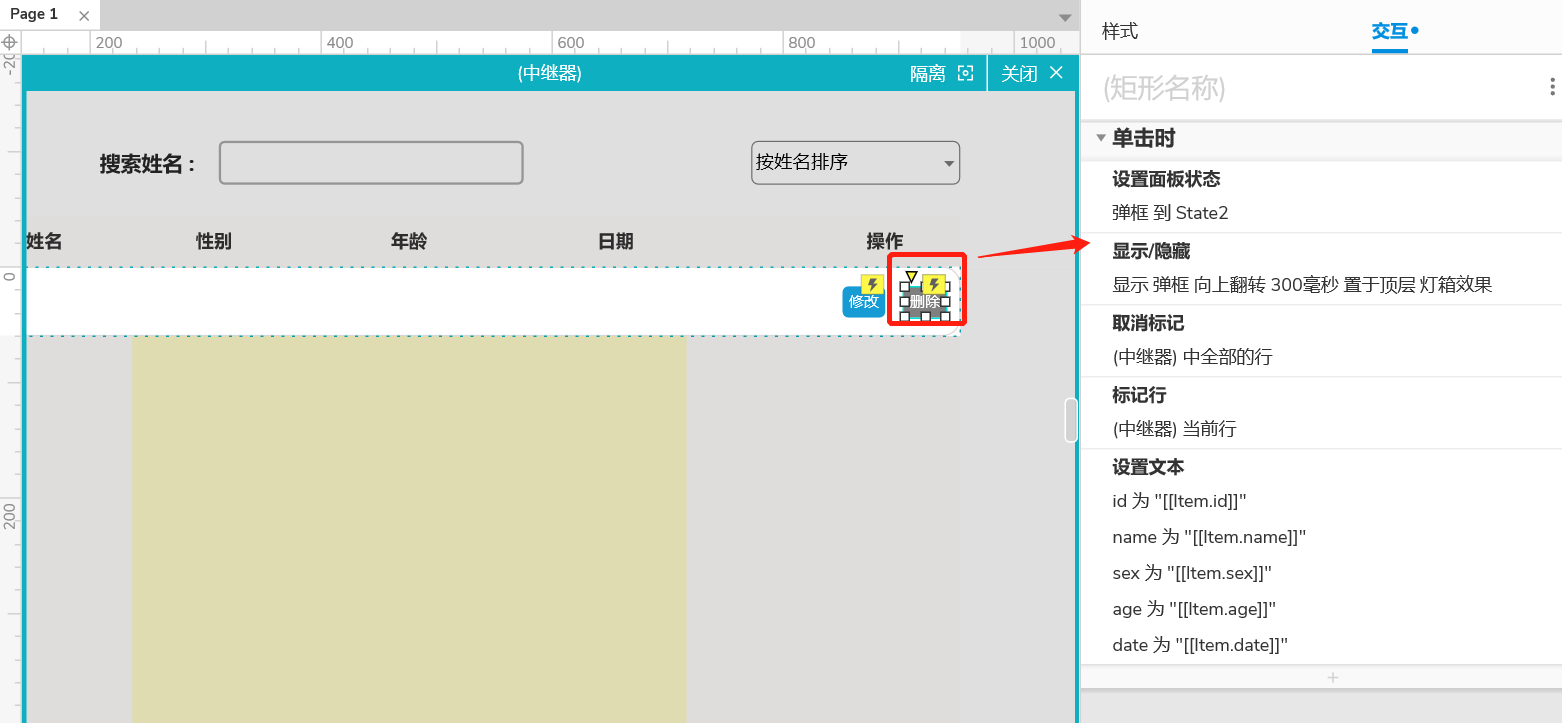
Task: Select the 取消标记 action
Action: coord(1148,323)
